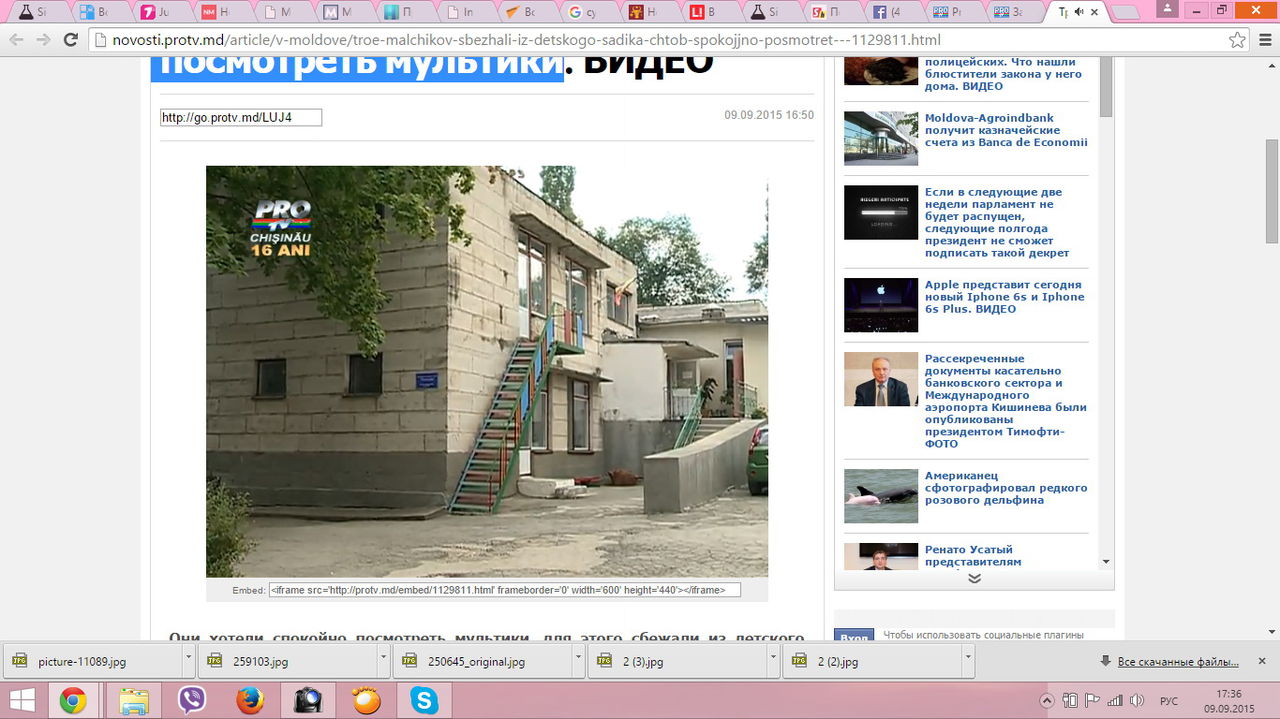Click the network signal tray icon

point(1113,700)
